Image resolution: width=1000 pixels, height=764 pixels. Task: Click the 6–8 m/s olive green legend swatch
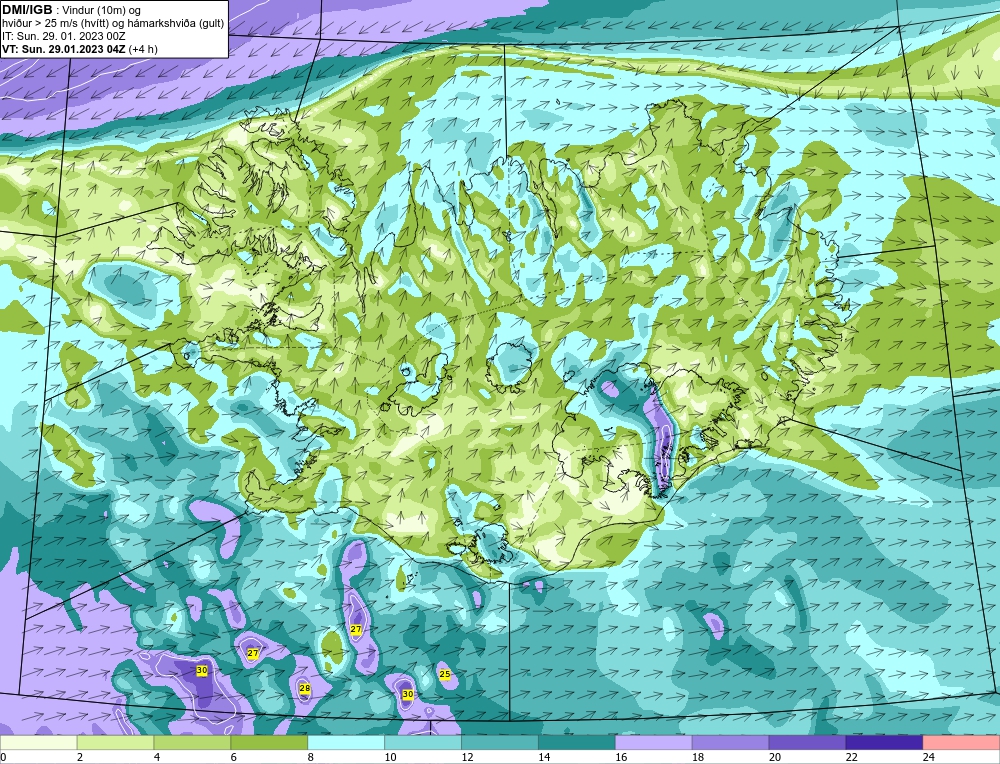[269, 743]
